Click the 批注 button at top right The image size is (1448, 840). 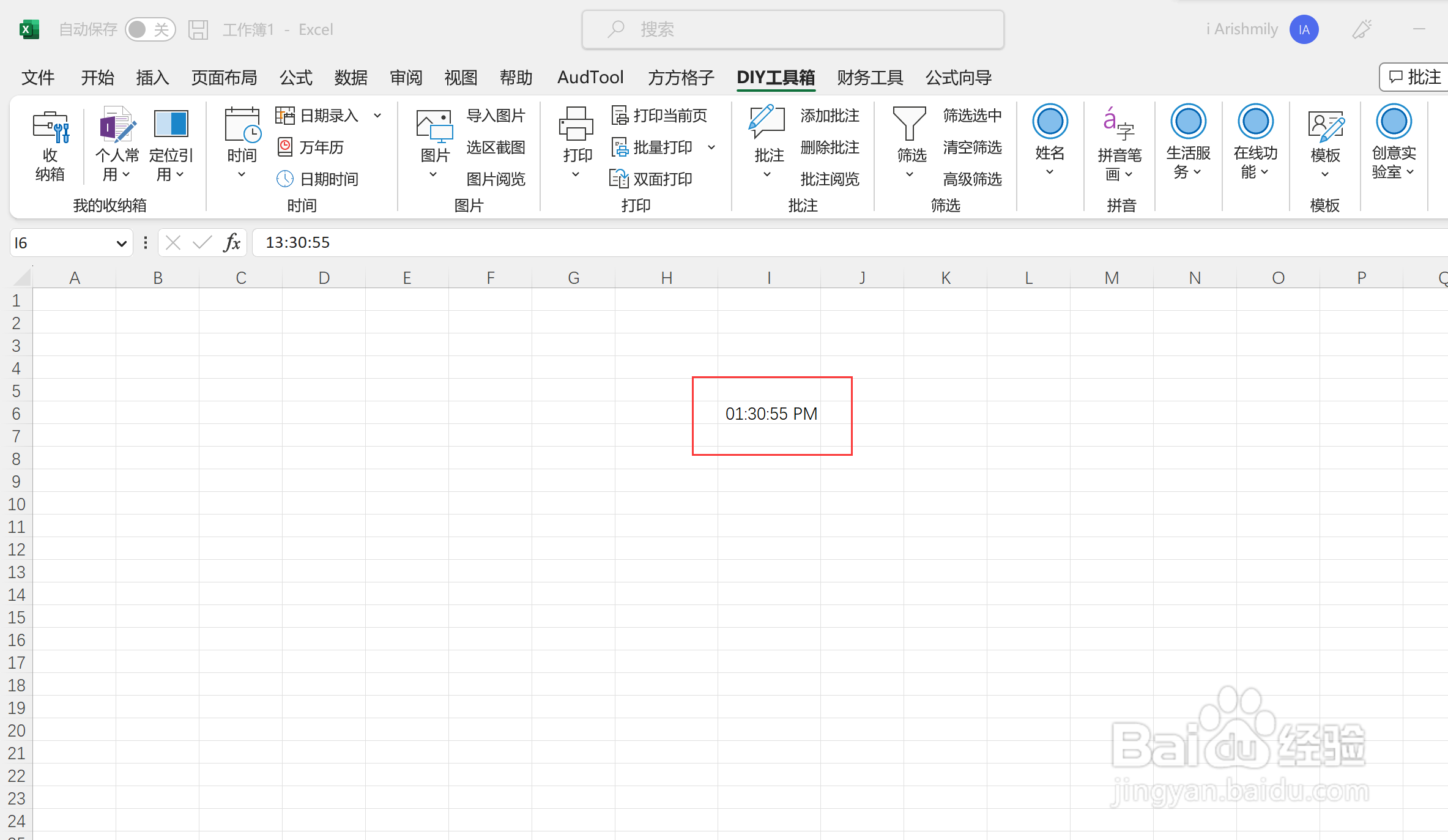1415,77
